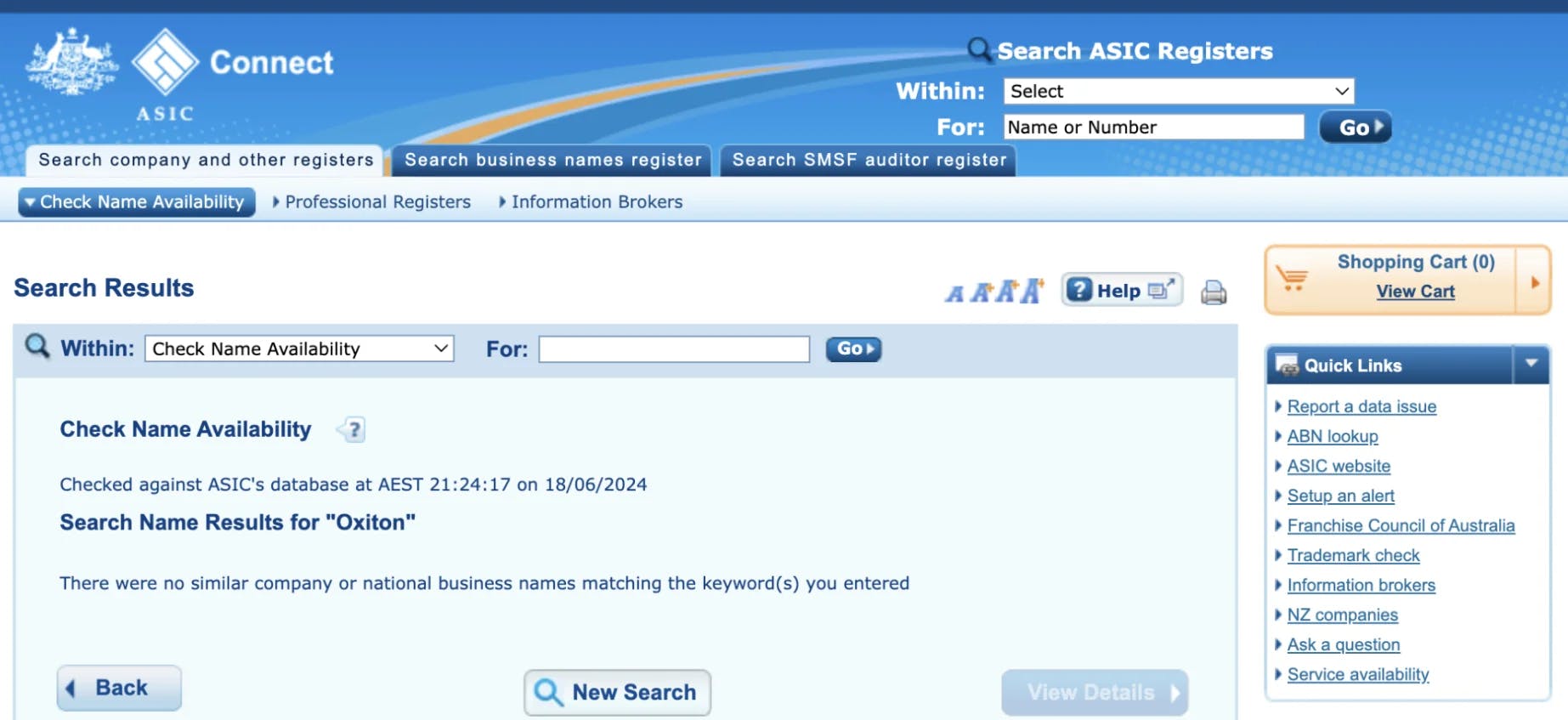Image resolution: width=1568 pixels, height=720 pixels.
Task: Click the header Go button
Action: (x=1355, y=128)
